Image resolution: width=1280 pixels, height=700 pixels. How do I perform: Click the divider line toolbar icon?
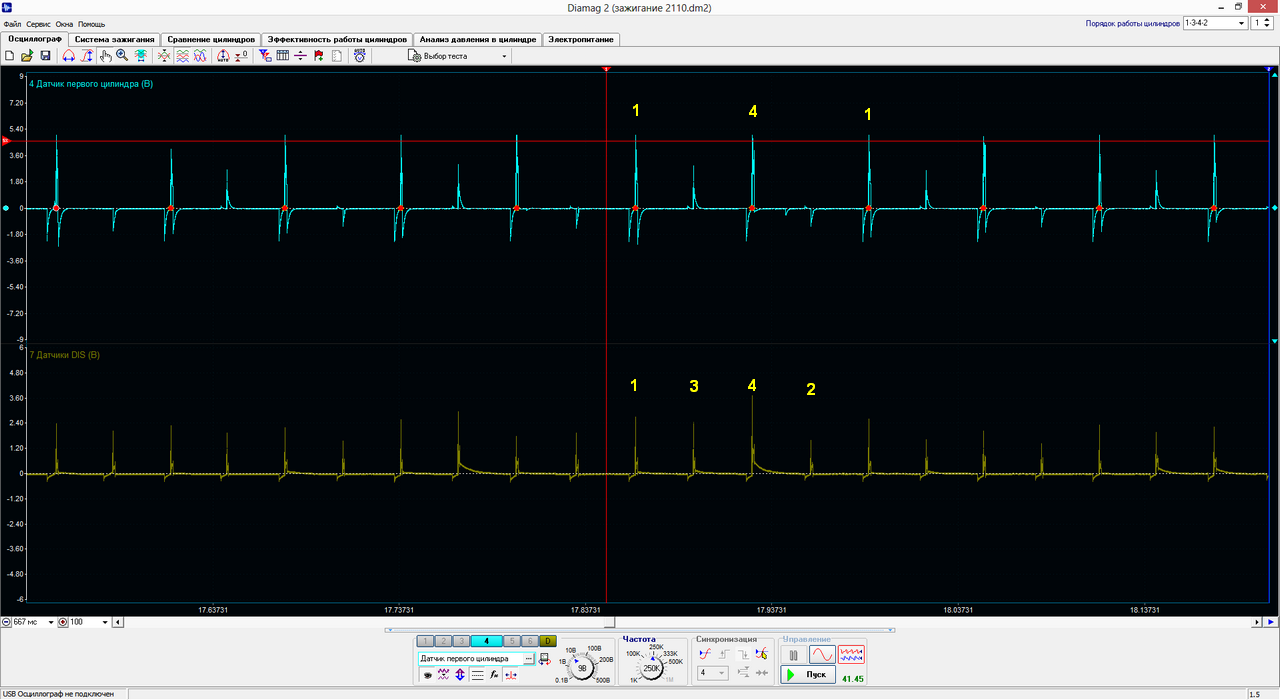(300, 56)
